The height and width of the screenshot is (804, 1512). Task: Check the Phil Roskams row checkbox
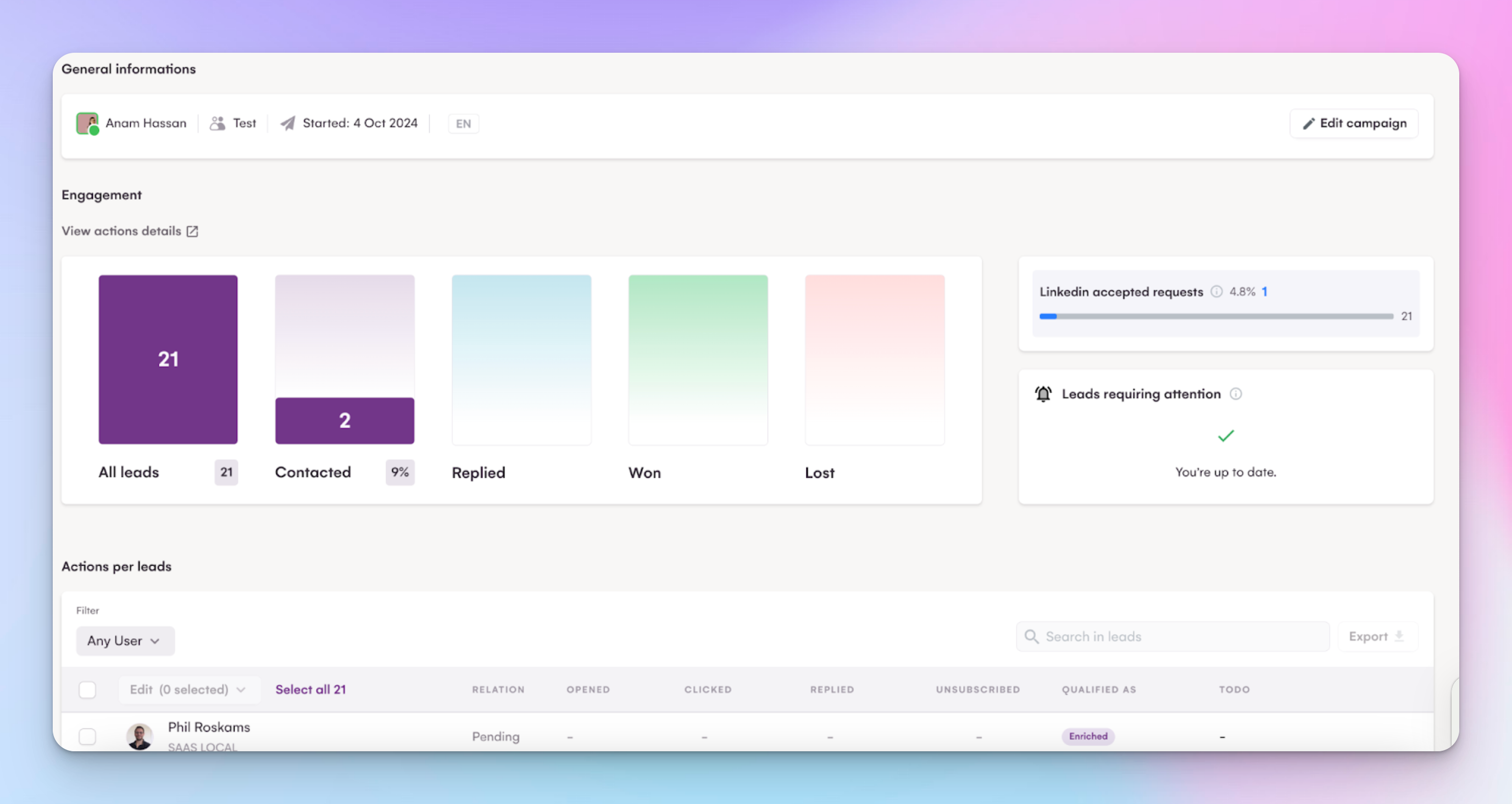click(x=87, y=736)
